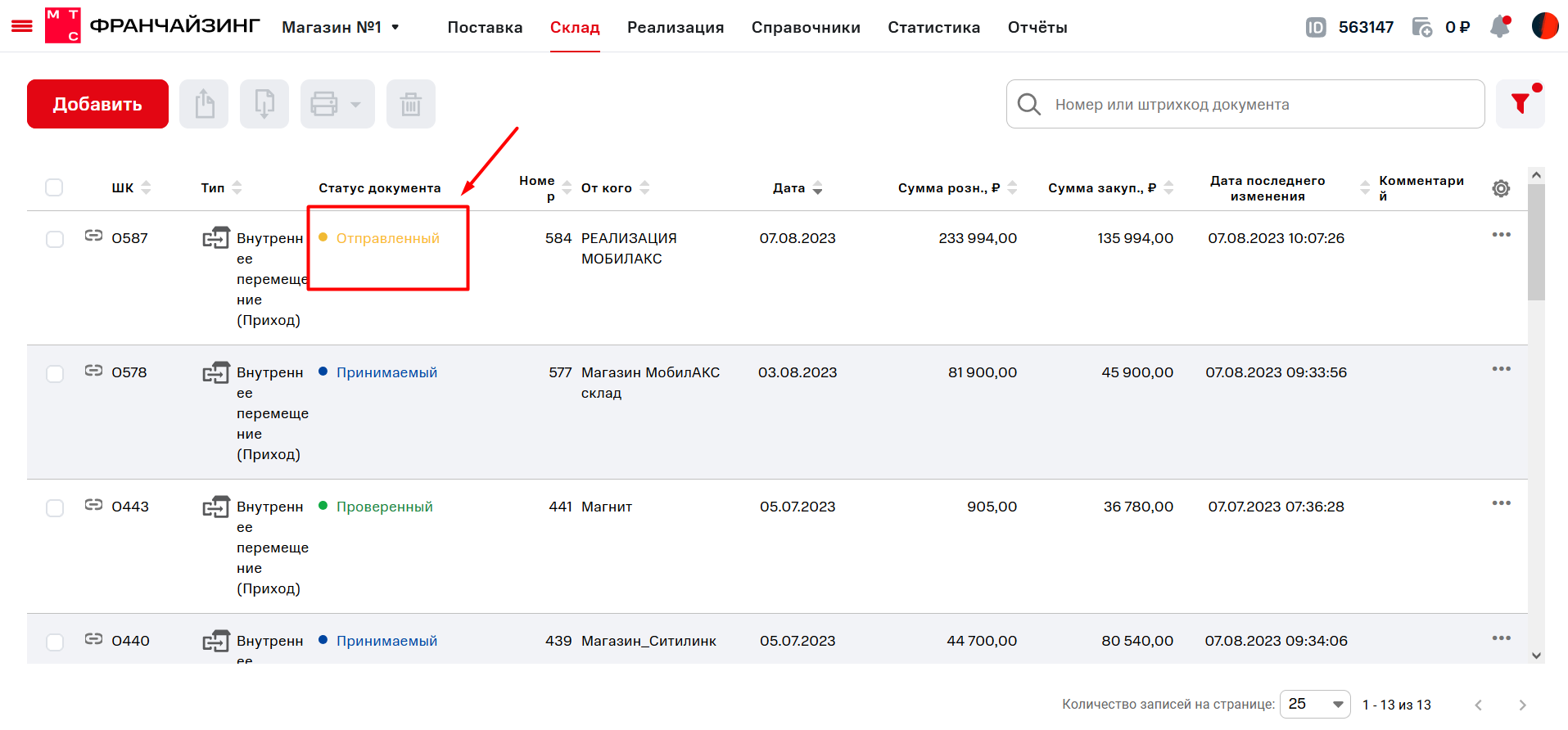Screen dimensions: 1568x730
Task: Go to the previous page arrow
Action: click(x=1478, y=705)
